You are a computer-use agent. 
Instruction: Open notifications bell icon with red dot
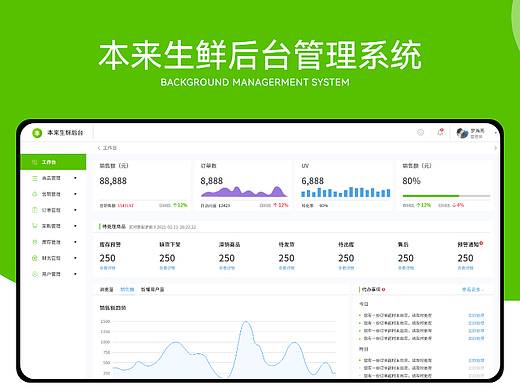point(440,132)
